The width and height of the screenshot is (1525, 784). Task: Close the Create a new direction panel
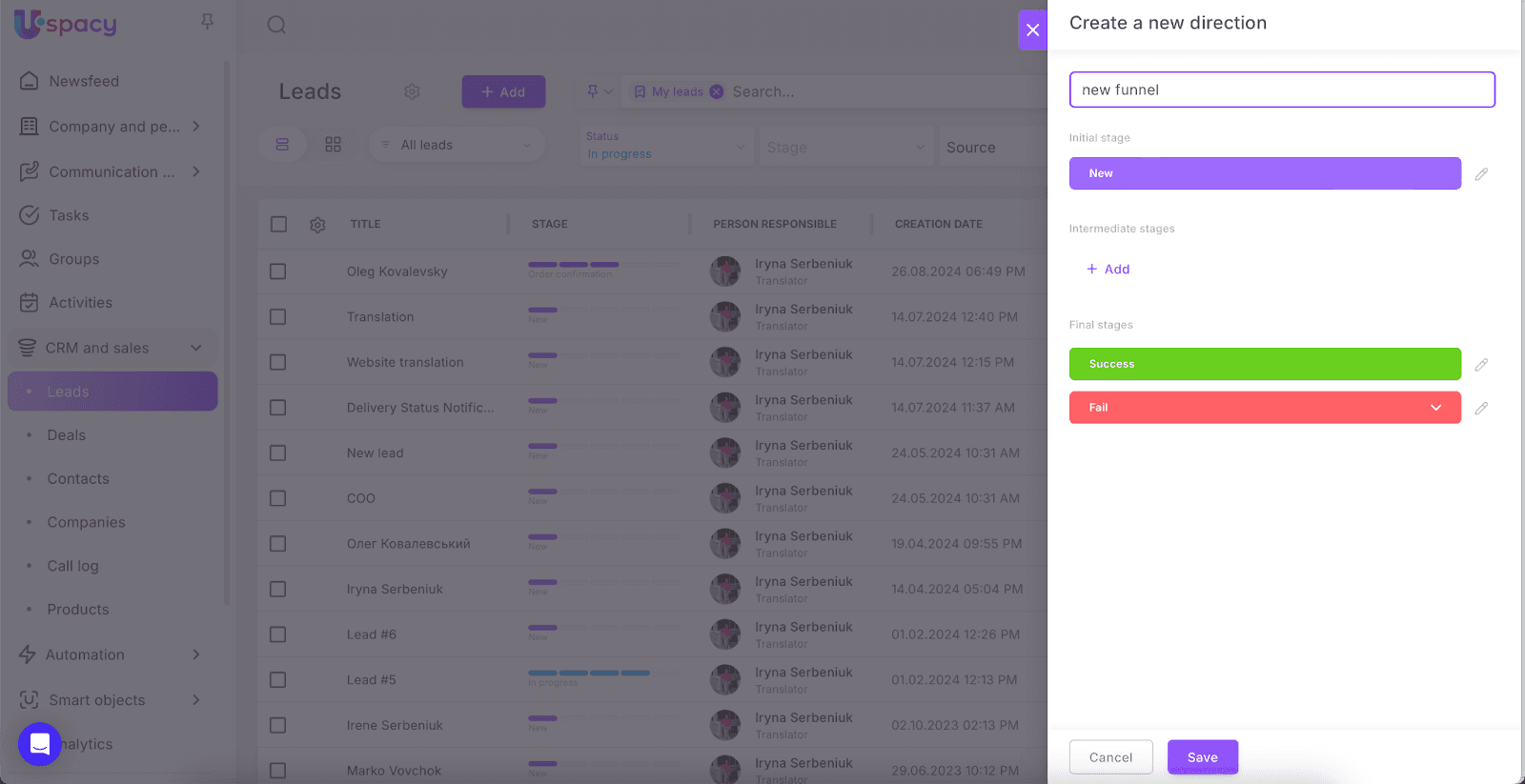1032,30
